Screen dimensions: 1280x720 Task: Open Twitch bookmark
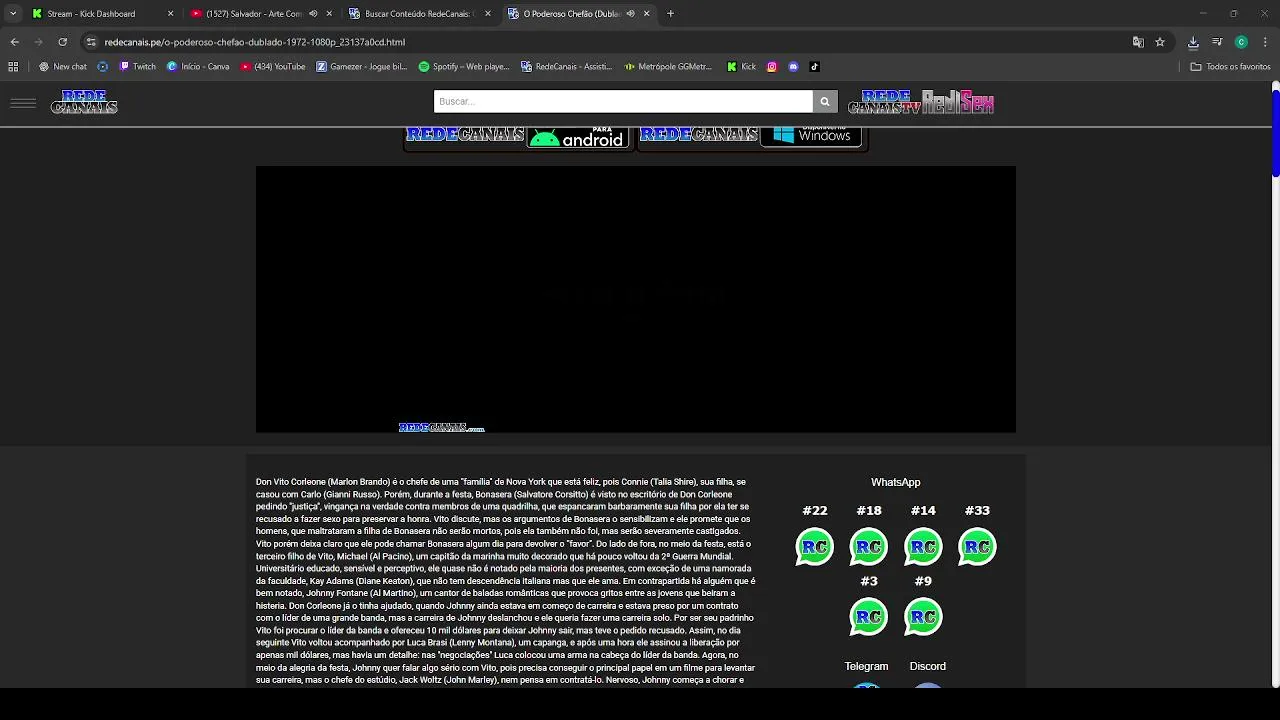138,67
